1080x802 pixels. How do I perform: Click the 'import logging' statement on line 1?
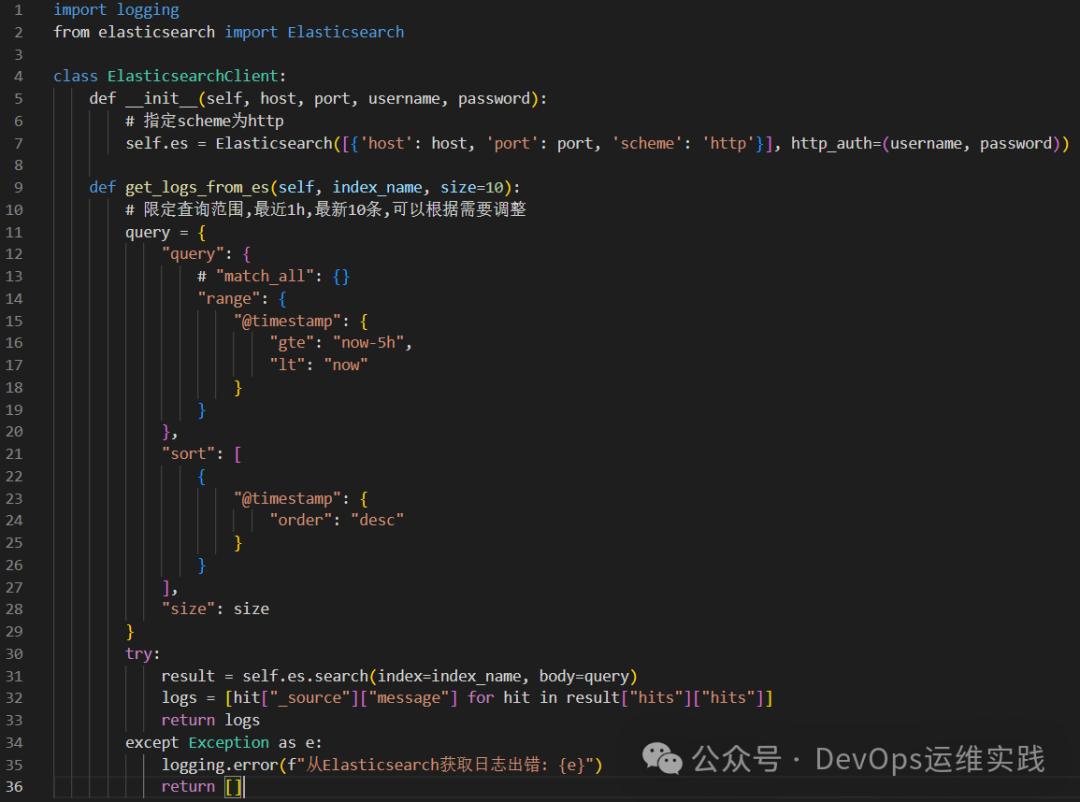pos(116,10)
